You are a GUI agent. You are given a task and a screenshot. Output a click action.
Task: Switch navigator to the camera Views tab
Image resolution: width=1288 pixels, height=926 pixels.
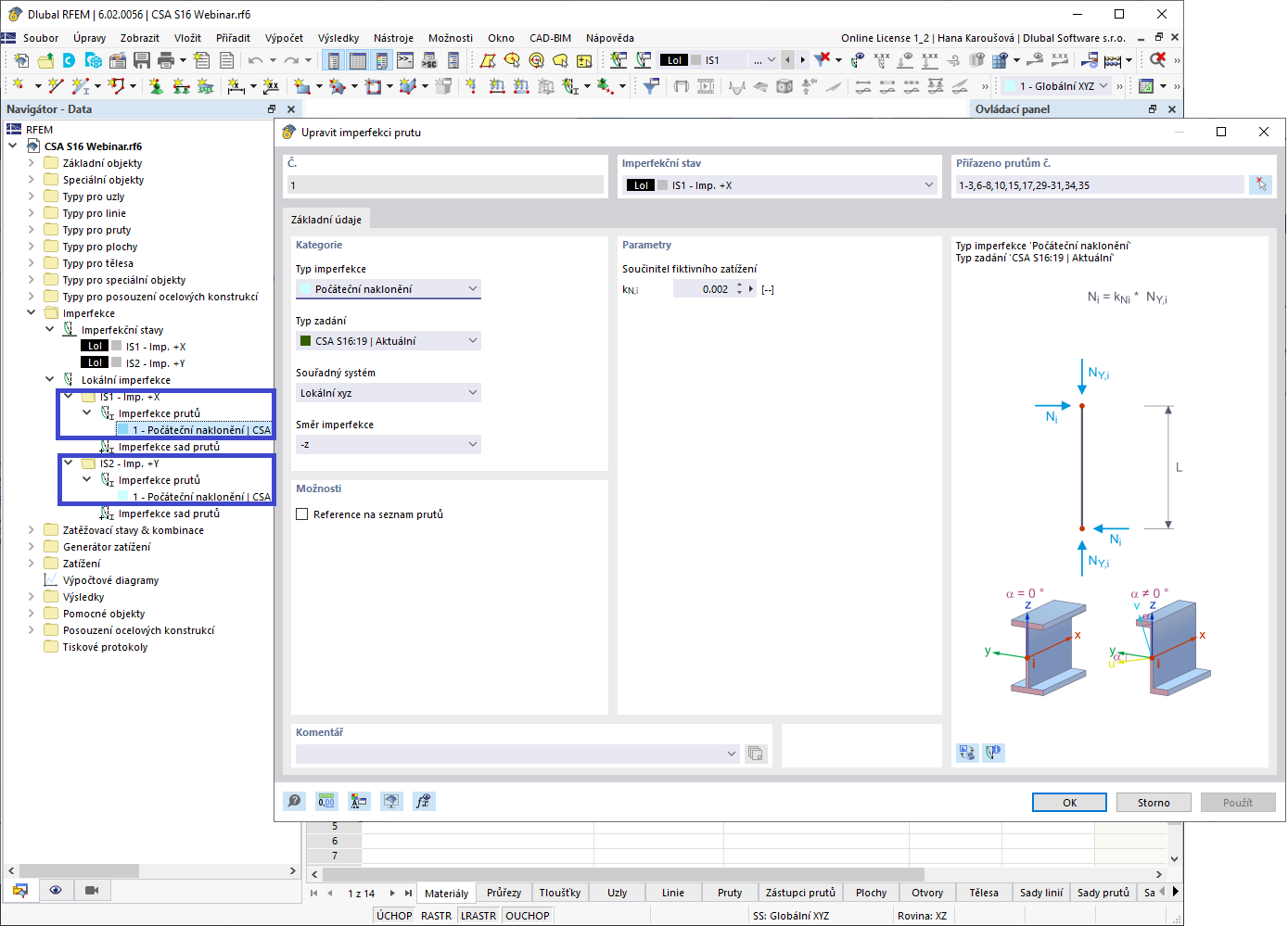tap(92, 891)
